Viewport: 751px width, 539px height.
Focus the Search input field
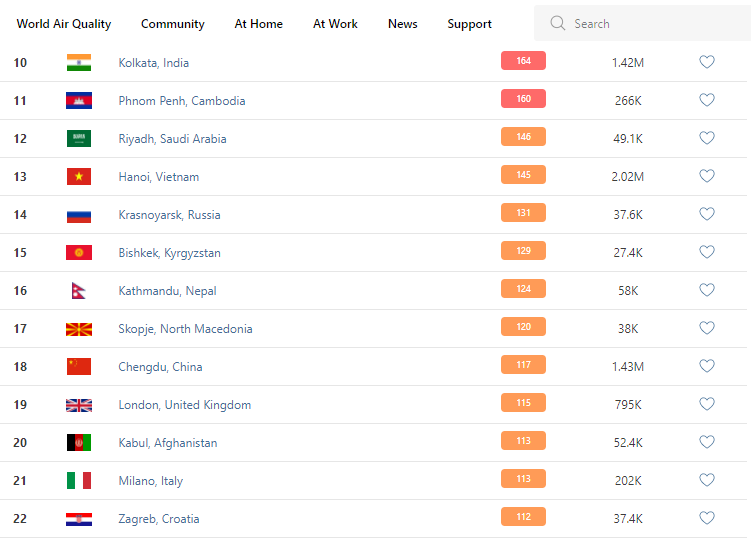(x=650, y=24)
